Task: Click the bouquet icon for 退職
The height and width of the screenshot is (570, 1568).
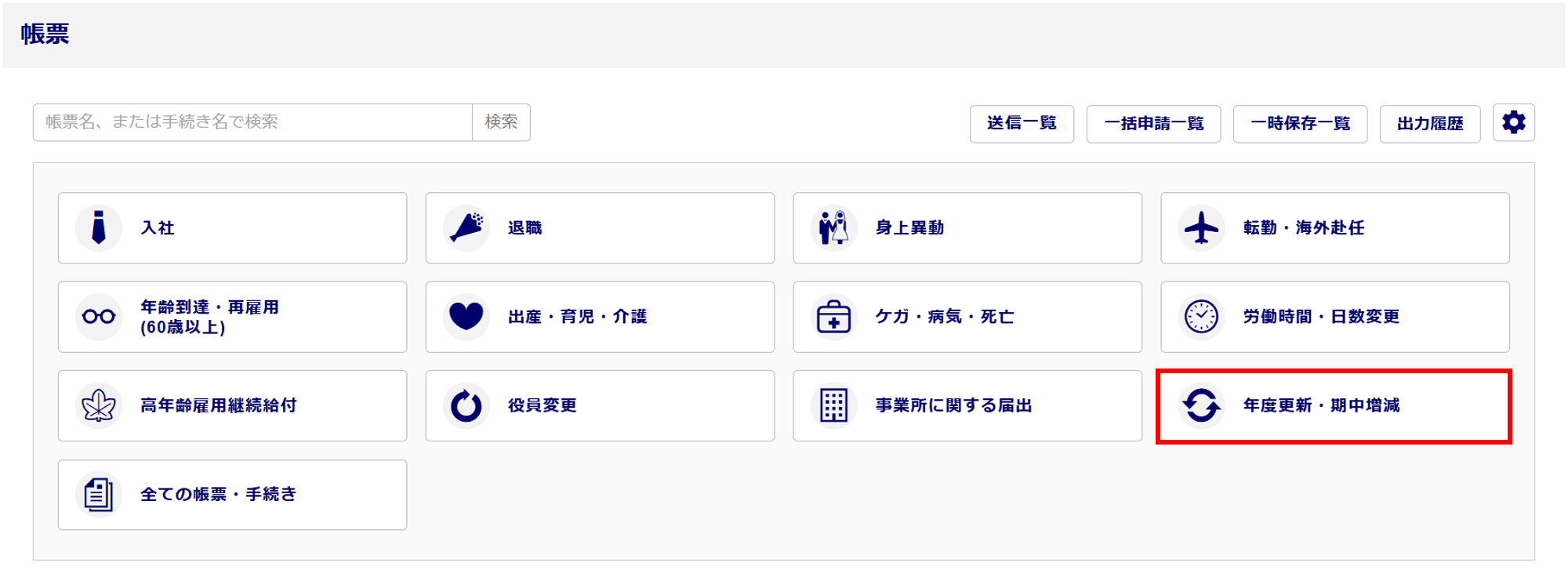Action: [466, 228]
